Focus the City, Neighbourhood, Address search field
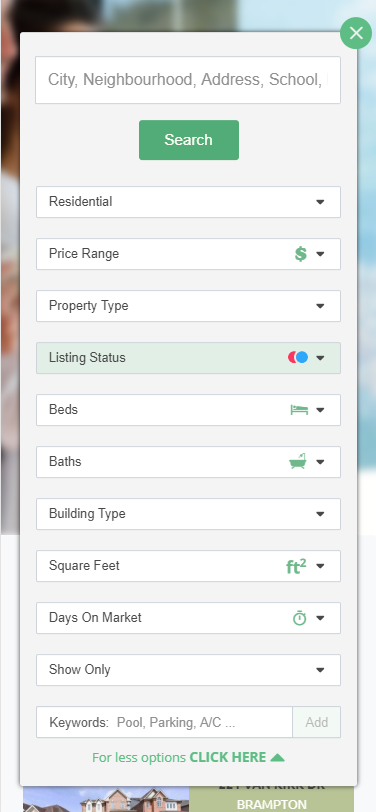This screenshot has height=812, width=376. (188, 80)
